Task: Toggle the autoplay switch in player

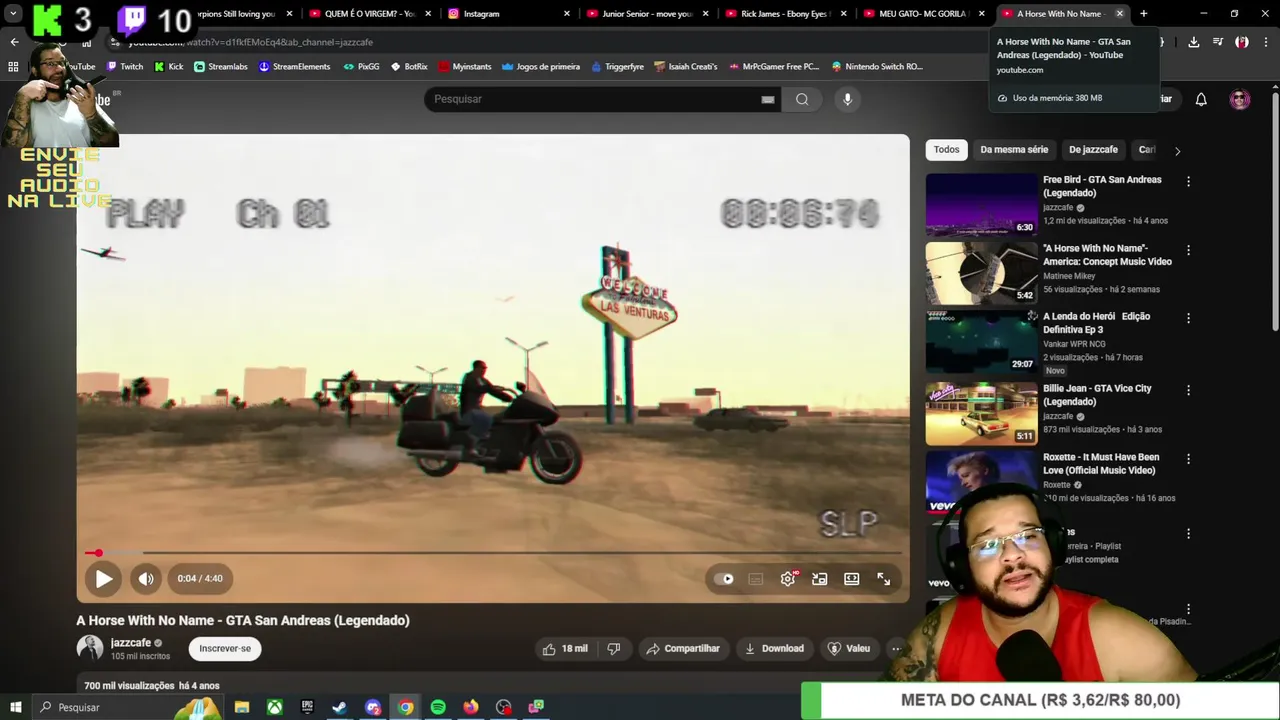Action: [724, 579]
